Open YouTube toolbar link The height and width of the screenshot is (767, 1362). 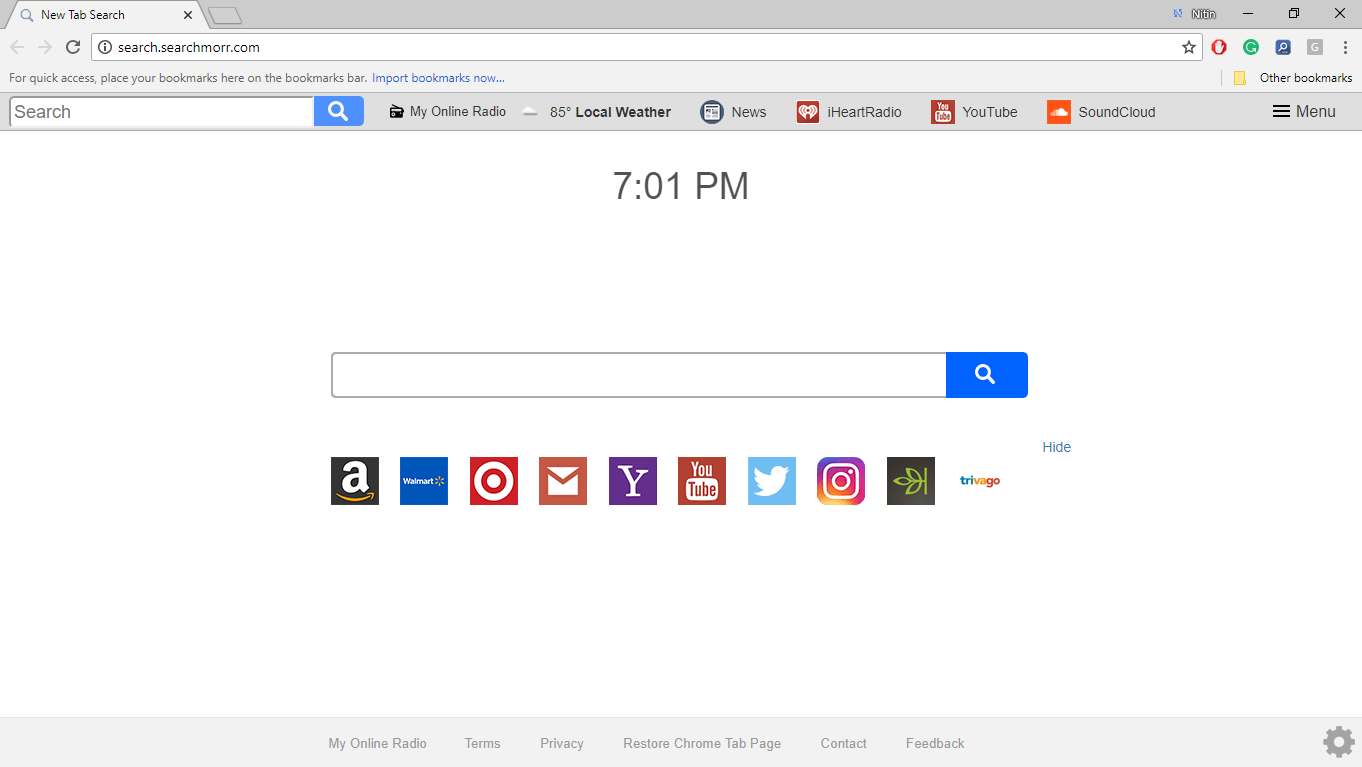coord(974,112)
